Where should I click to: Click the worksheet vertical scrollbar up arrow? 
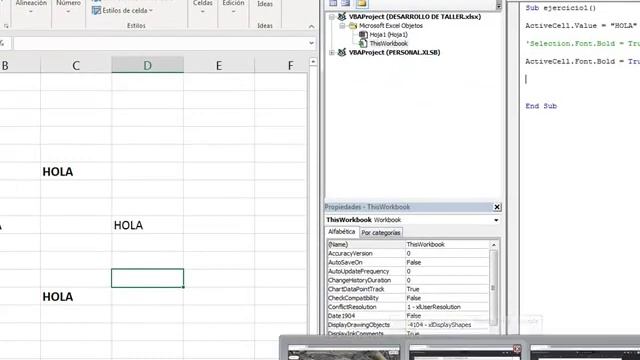click(313, 62)
